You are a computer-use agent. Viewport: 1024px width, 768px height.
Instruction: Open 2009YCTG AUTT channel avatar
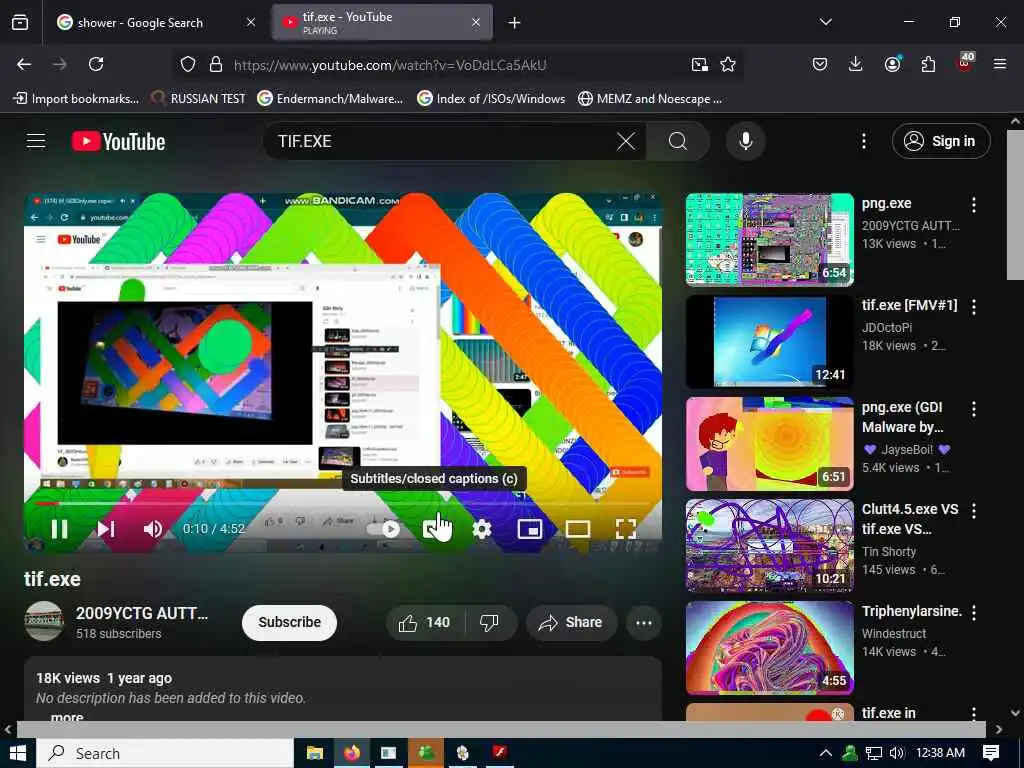pos(44,621)
